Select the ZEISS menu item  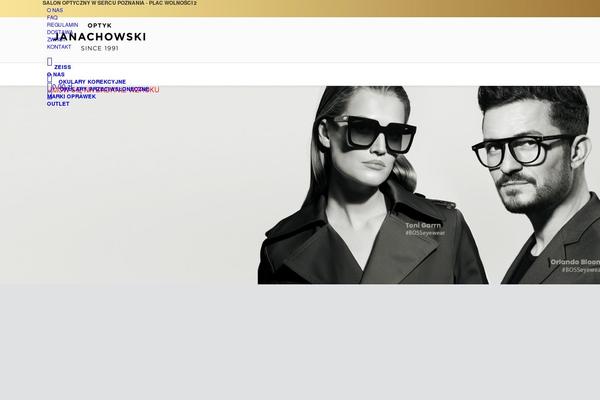point(63,67)
